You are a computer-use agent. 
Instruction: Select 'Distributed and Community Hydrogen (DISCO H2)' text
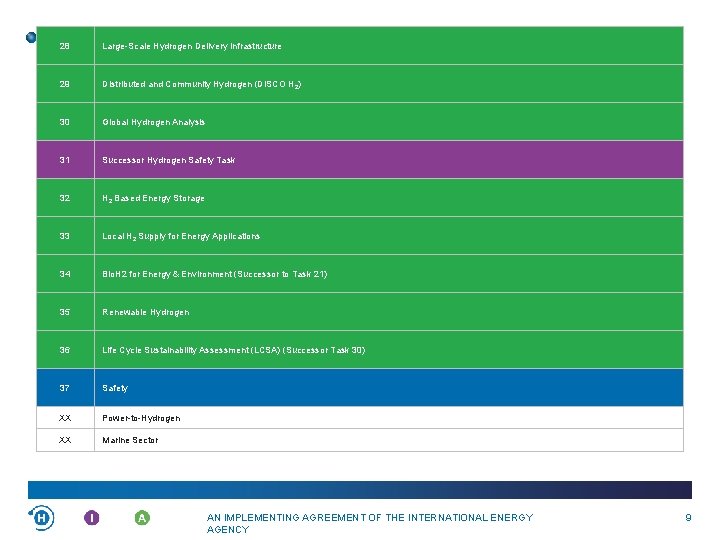coord(202,84)
